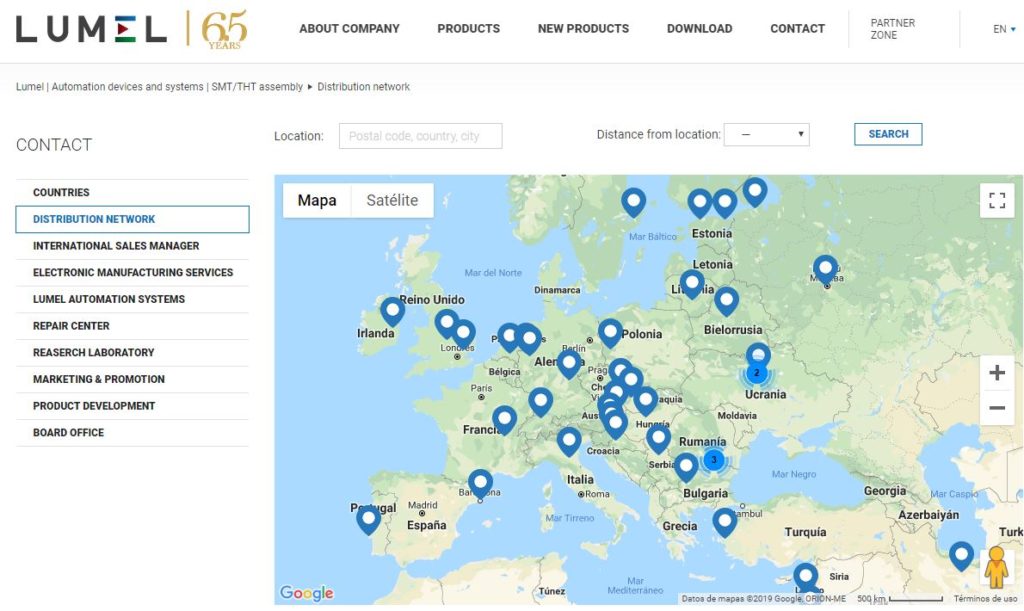Screen dimensions: 1024x611
Task: Click the map pin over Ireland
Action: pyautogui.click(x=392, y=311)
